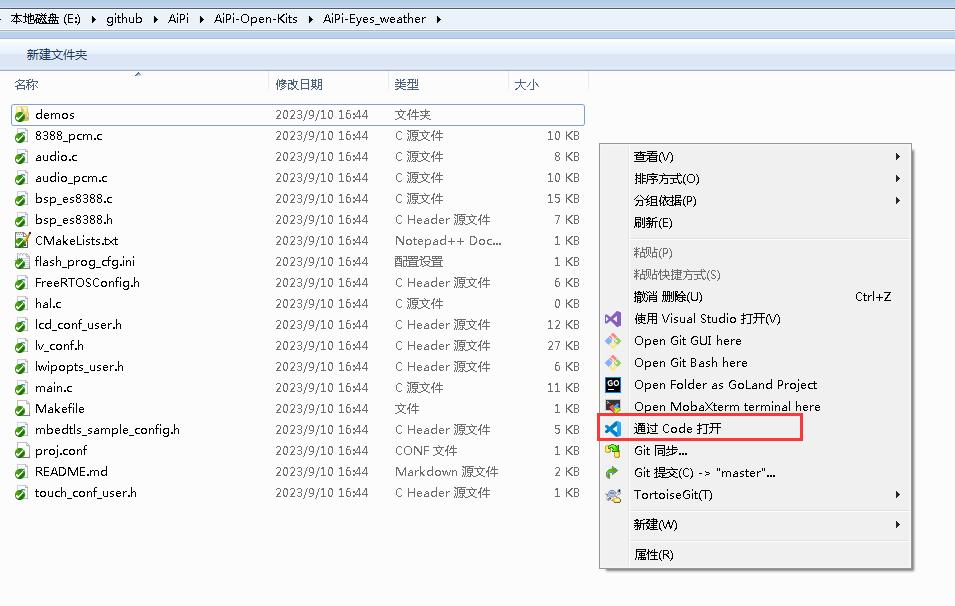Navigate to AiPi-Open-Kits breadcrumb
The image size is (955, 606).
pos(256,19)
